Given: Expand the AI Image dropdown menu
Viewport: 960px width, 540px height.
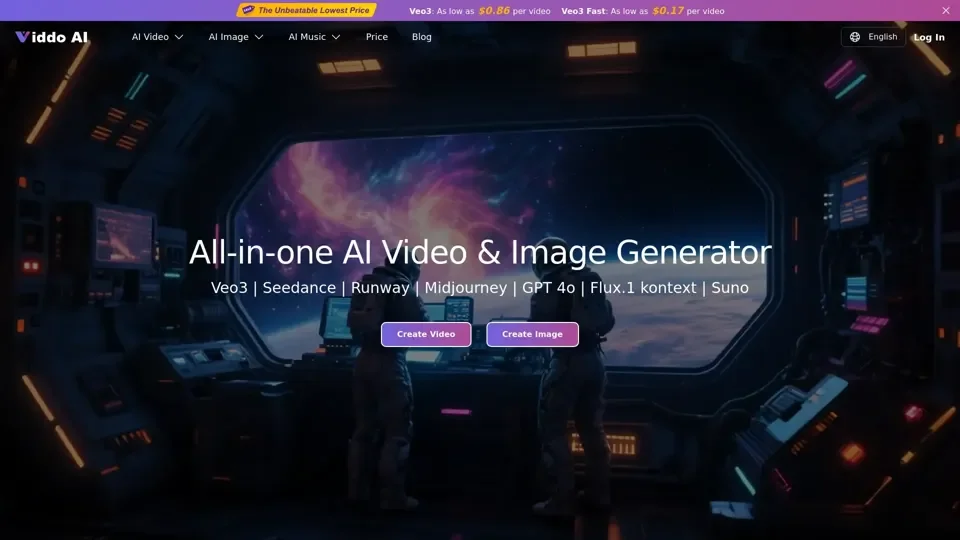Looking at the screenshot, I should [x=236, y=37].
